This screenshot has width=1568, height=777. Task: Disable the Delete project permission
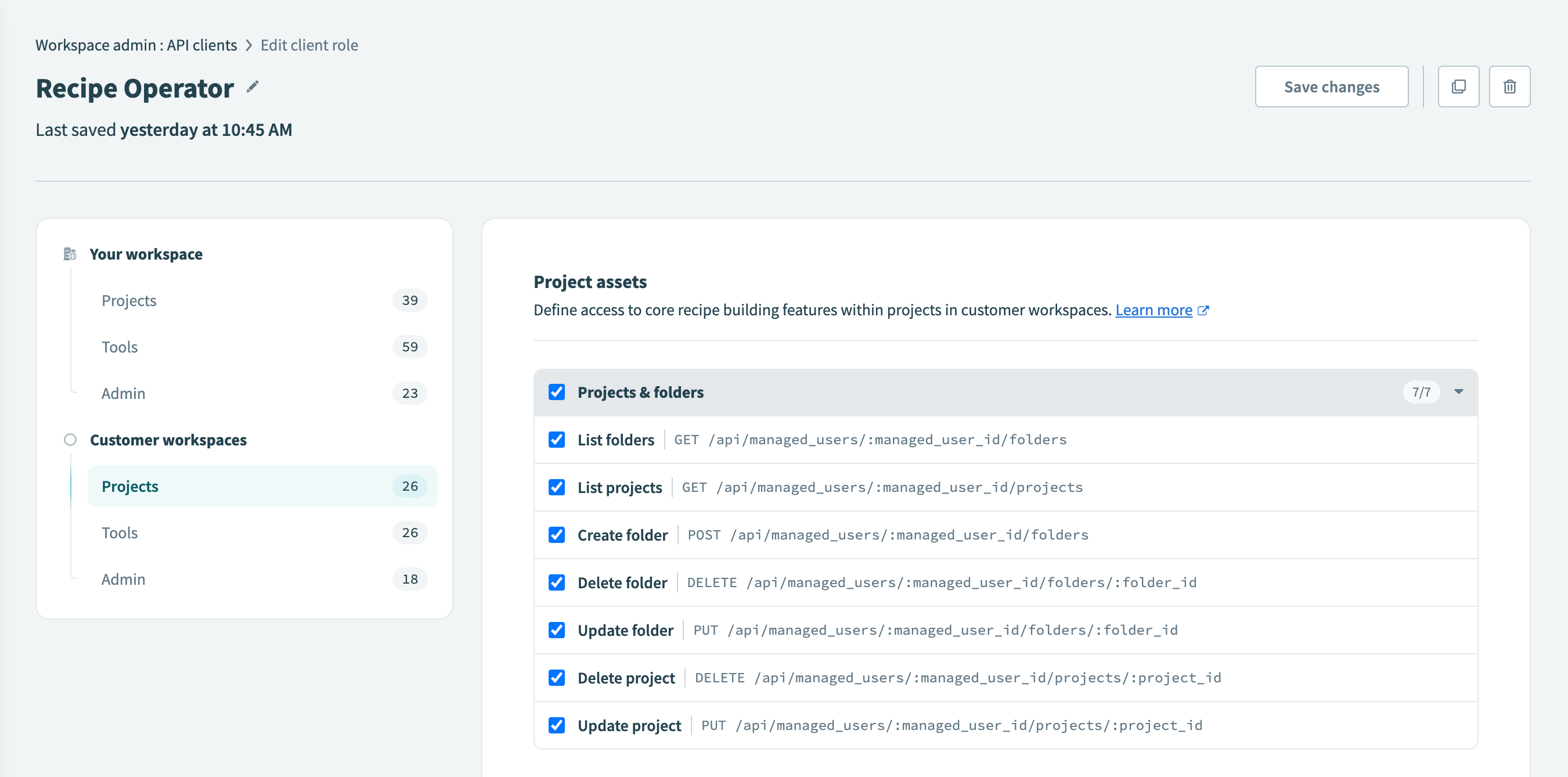[x=556, y=677]
